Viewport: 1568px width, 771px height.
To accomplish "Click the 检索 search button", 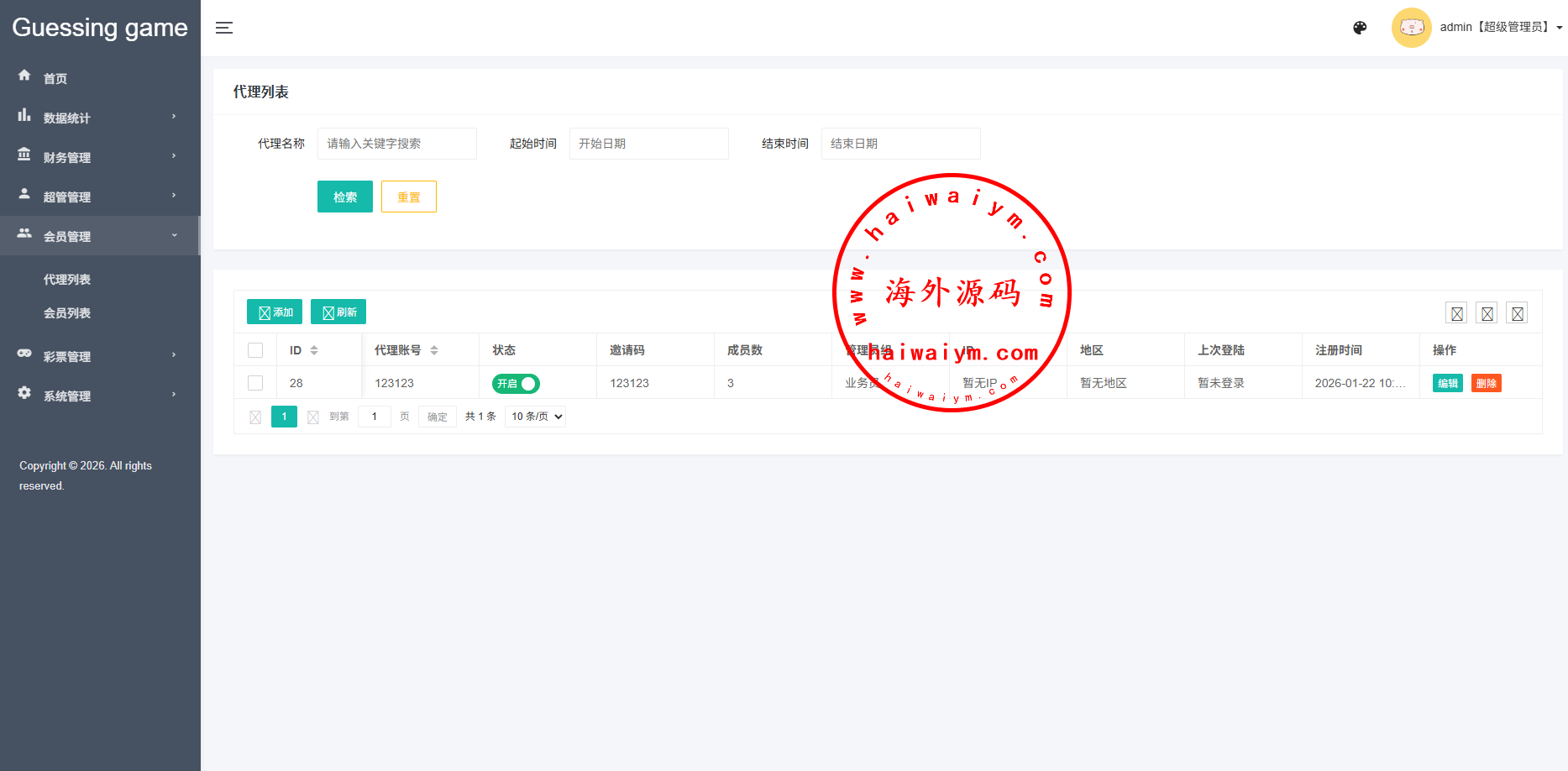I will (344, 197).
